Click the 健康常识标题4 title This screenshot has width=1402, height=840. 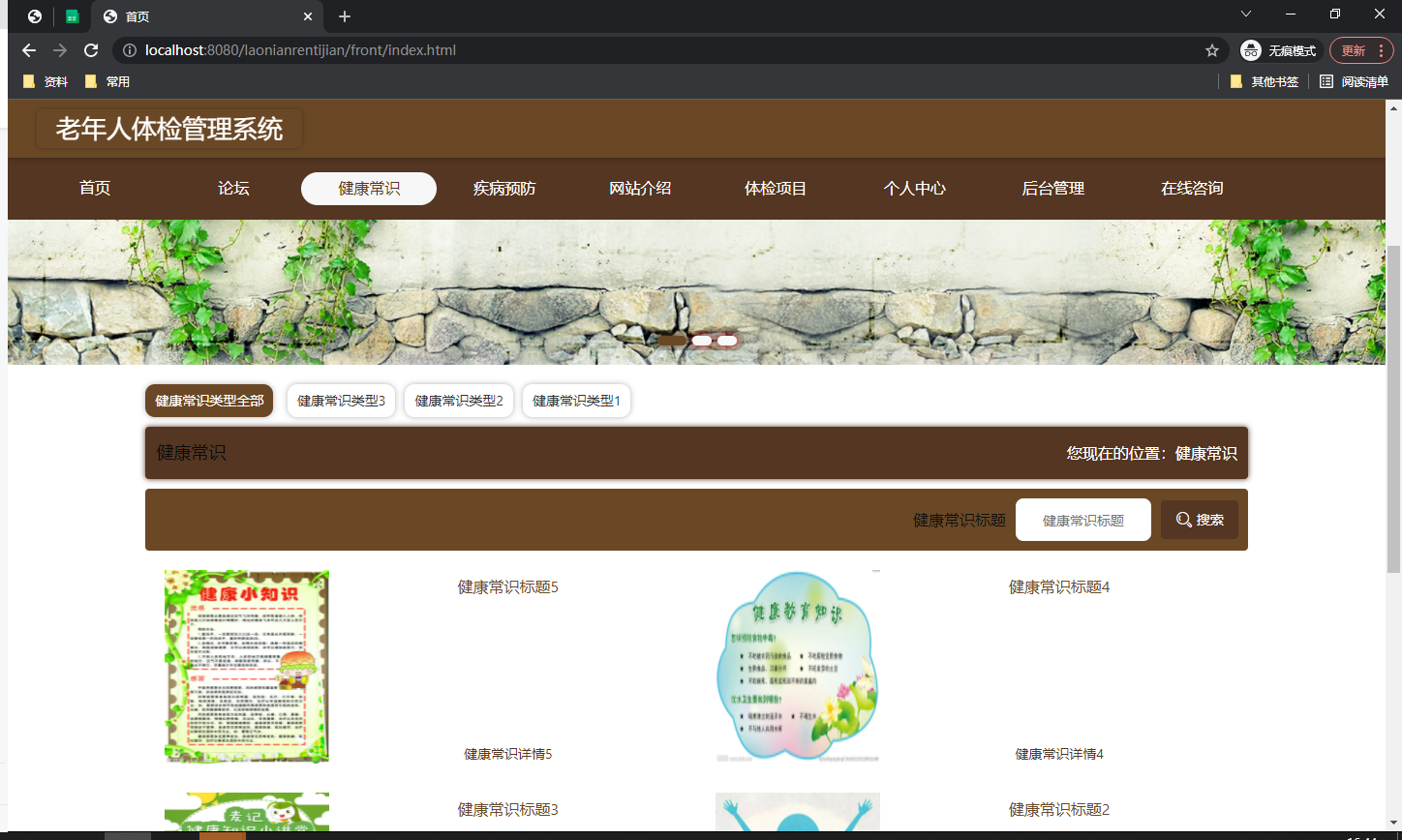1059,587
